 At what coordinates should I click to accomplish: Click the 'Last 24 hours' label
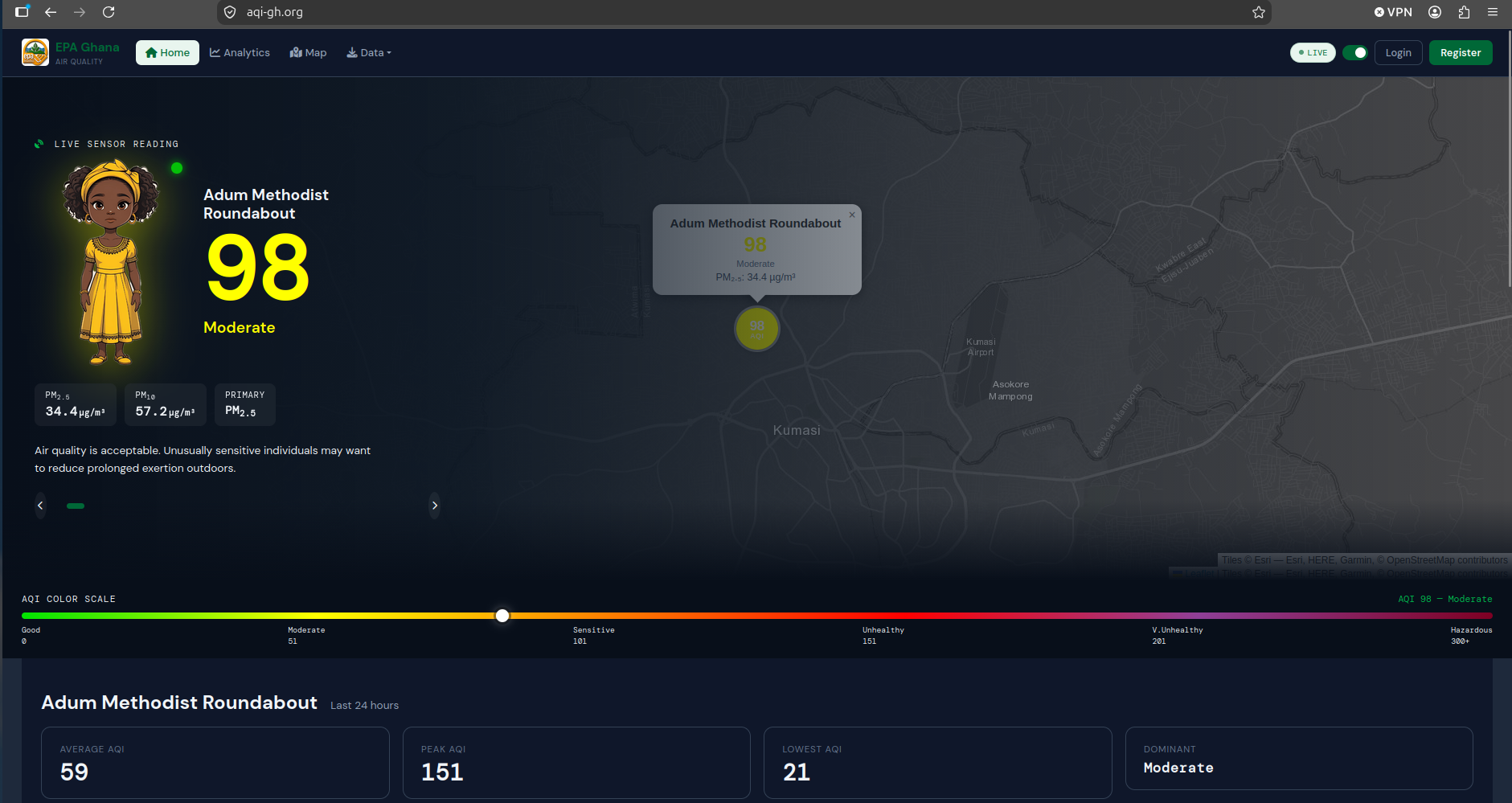(x=364, y=706)
